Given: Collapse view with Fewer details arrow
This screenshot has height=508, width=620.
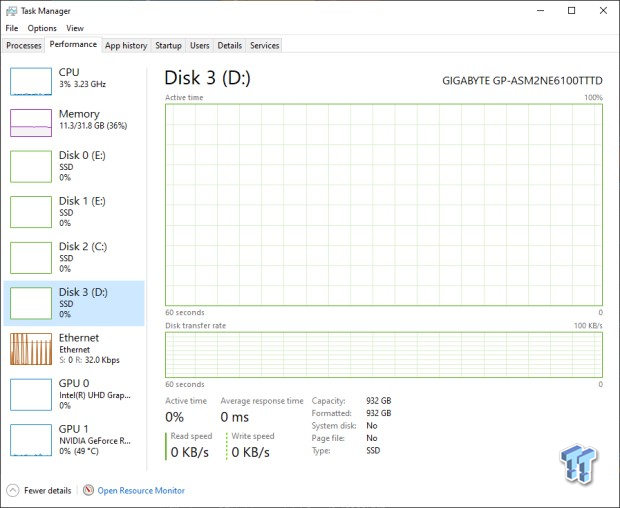Looking at the screenshot, I should [12, 490].
